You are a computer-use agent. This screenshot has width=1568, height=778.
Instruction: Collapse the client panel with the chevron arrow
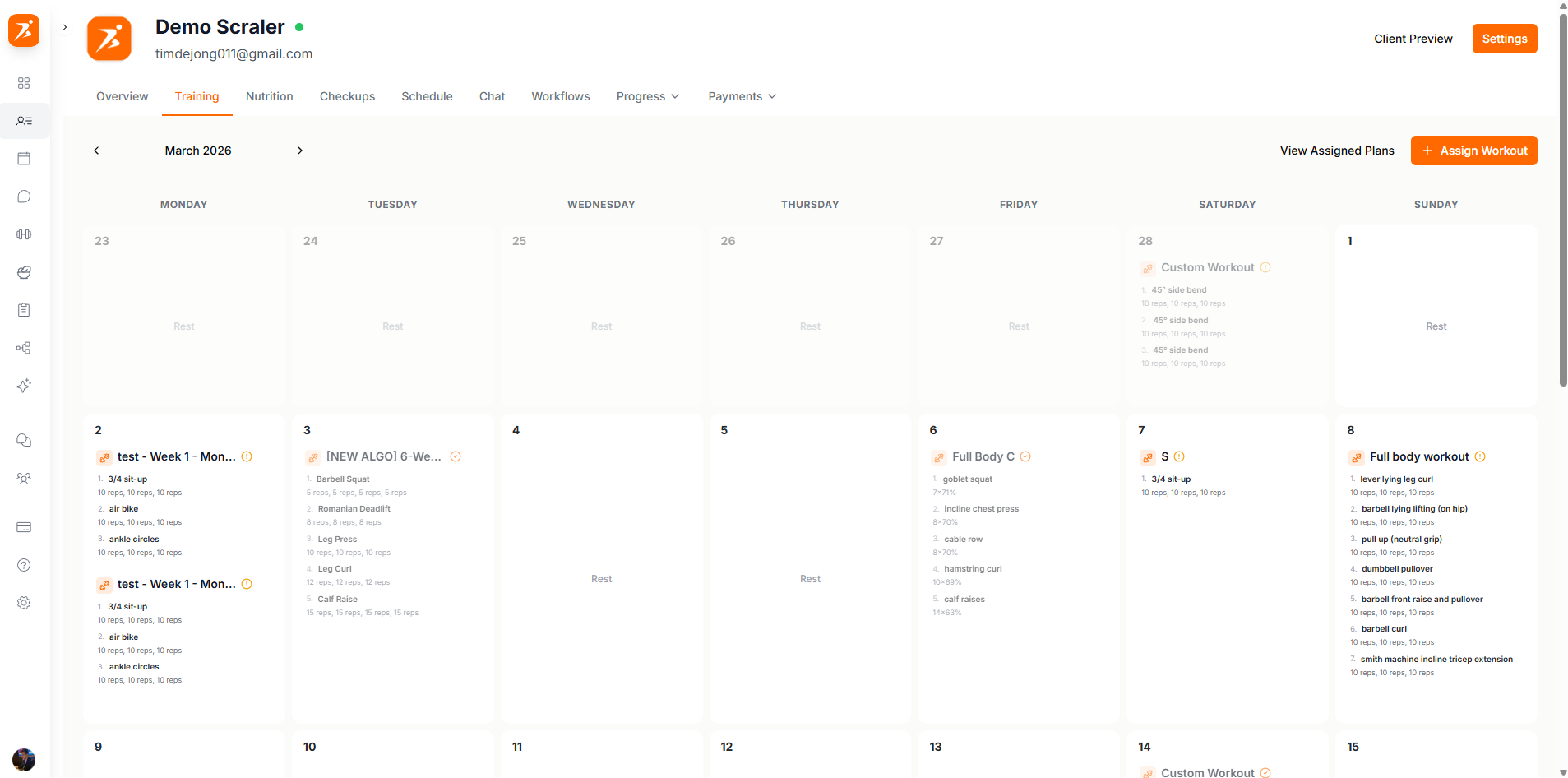(x=64, y=26)
